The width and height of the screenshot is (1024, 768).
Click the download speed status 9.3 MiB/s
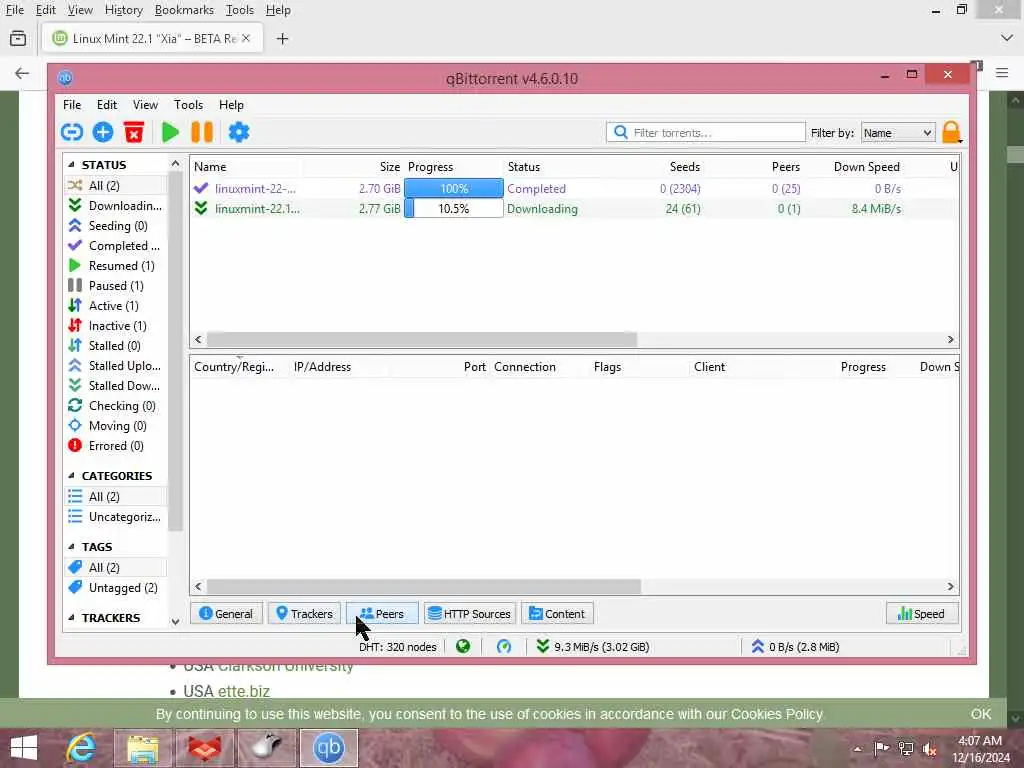pos(592,647)
